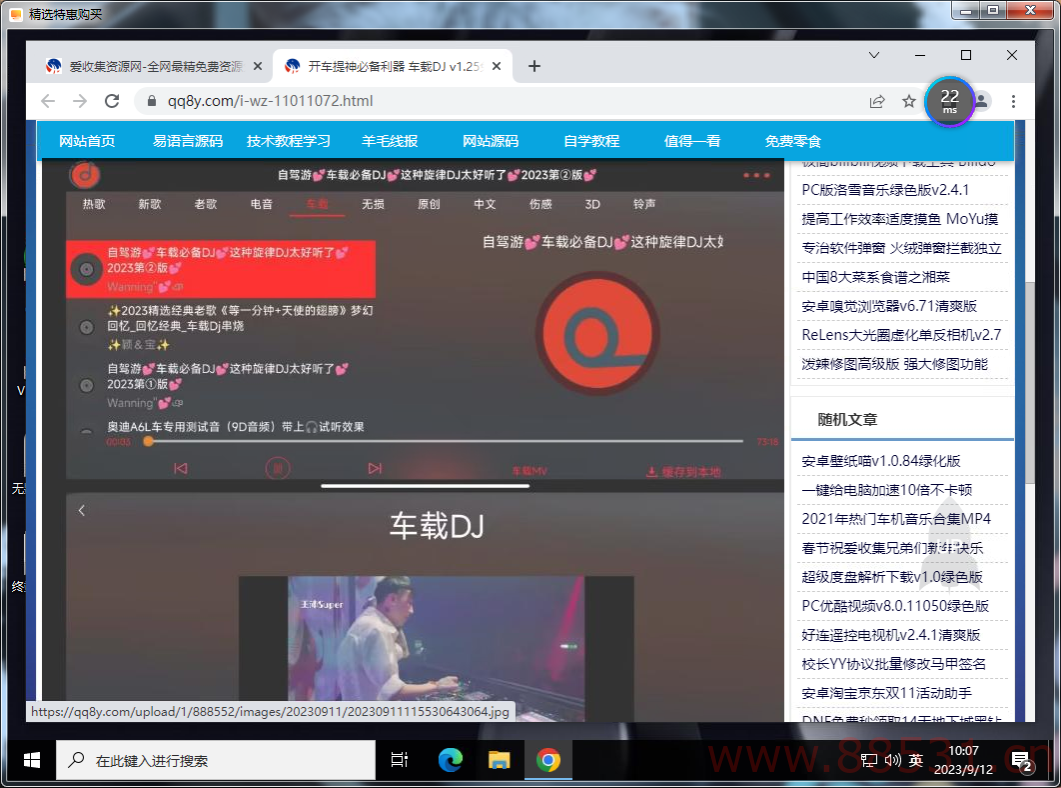
Task: Toggle the 英 input language indicator
Action: coord(916,761)
